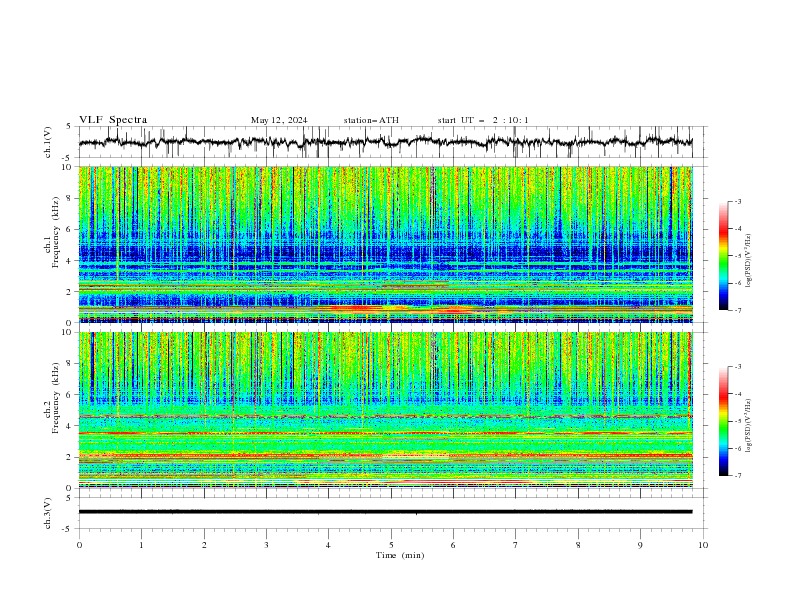The image size is (792, 612).
Task: Click the "VLF Spectra" title text
Action: [x=113, y=120]
